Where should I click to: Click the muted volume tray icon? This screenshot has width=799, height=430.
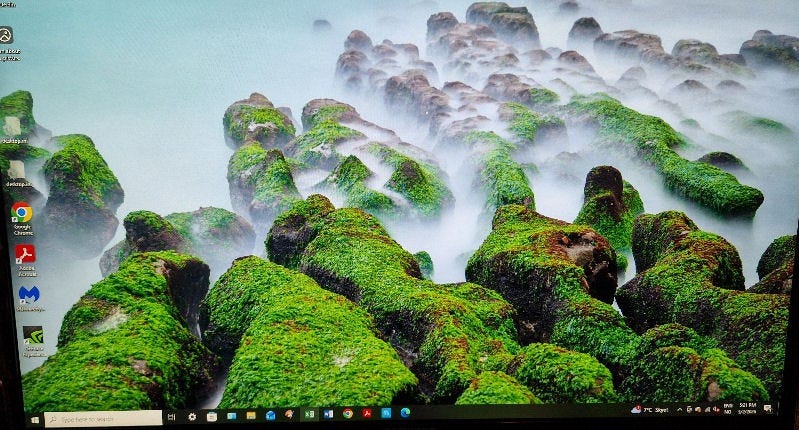click(x=716, y=409)
